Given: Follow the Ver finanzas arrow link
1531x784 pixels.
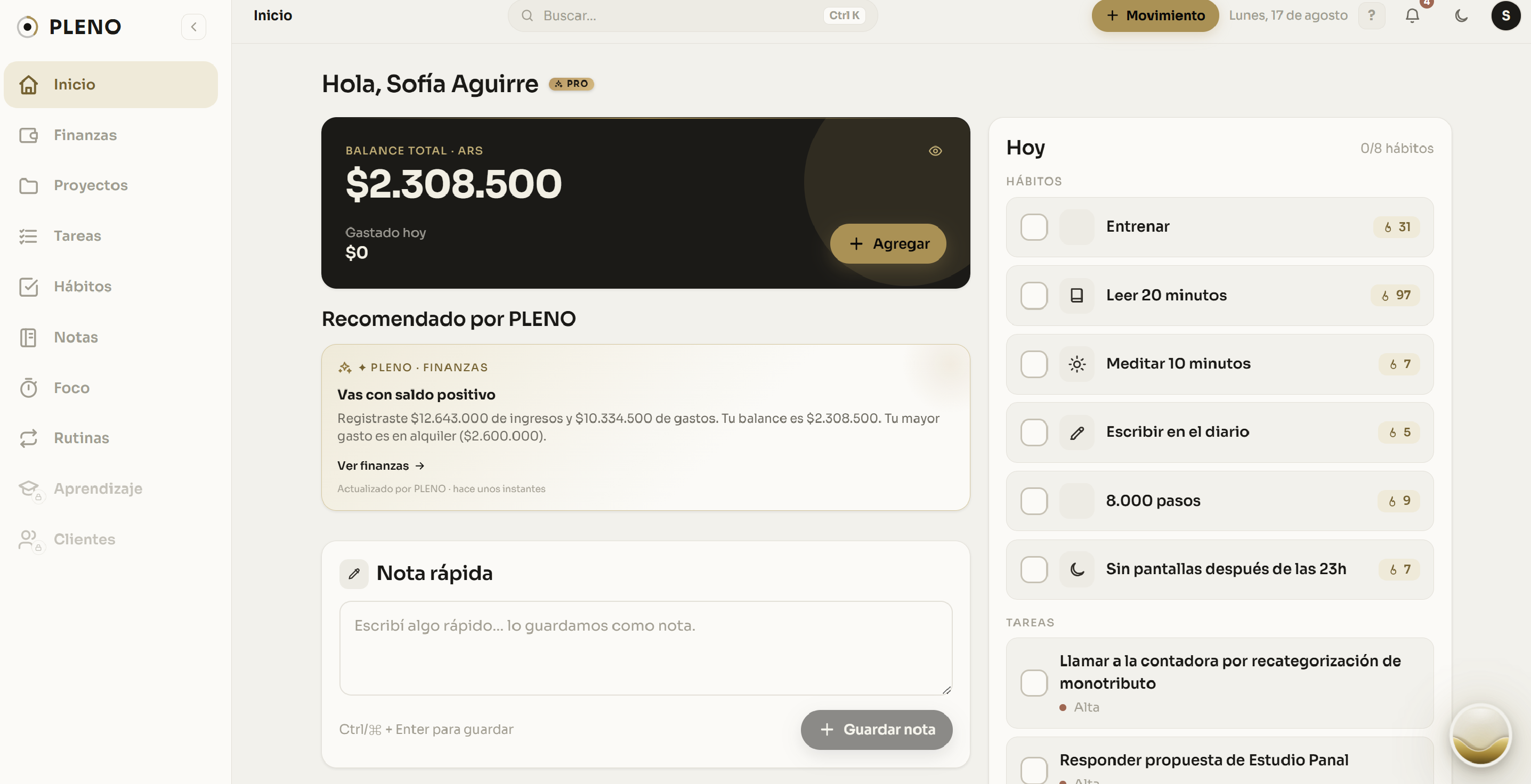Looking at the screenshot, I should click(381, 466).
